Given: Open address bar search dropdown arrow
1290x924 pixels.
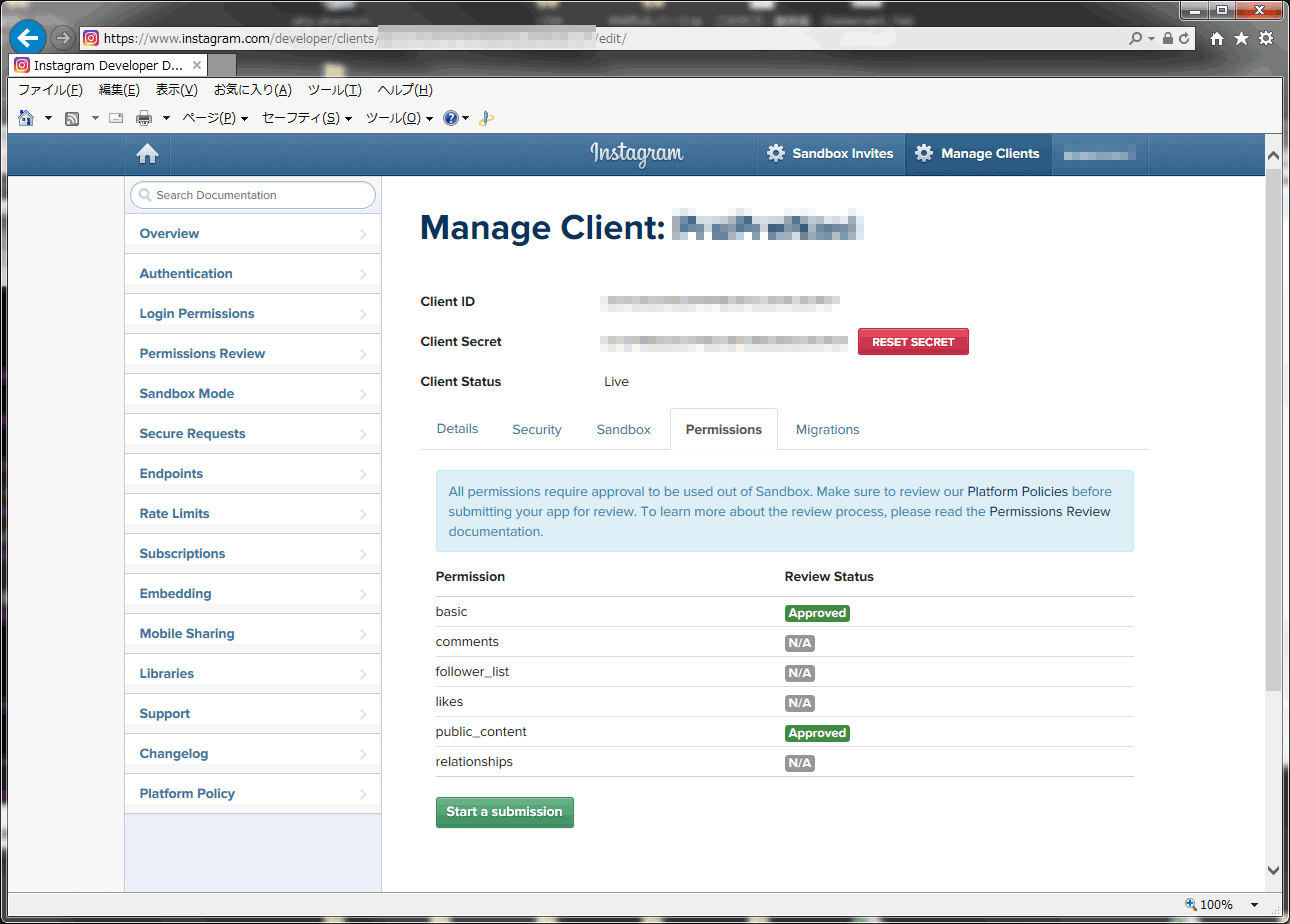Looking at the screenshot, I should 1151,38.
